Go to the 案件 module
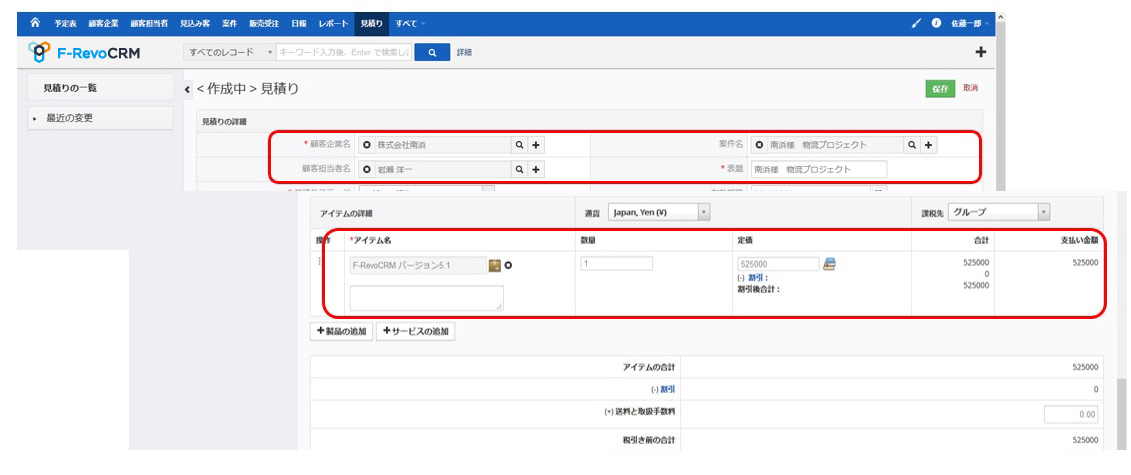 tap(229, 24)
